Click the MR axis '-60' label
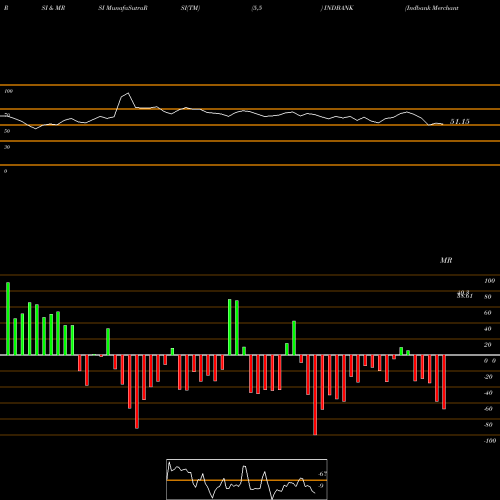This screenshot has height=500, width=500. pos(488,409)
